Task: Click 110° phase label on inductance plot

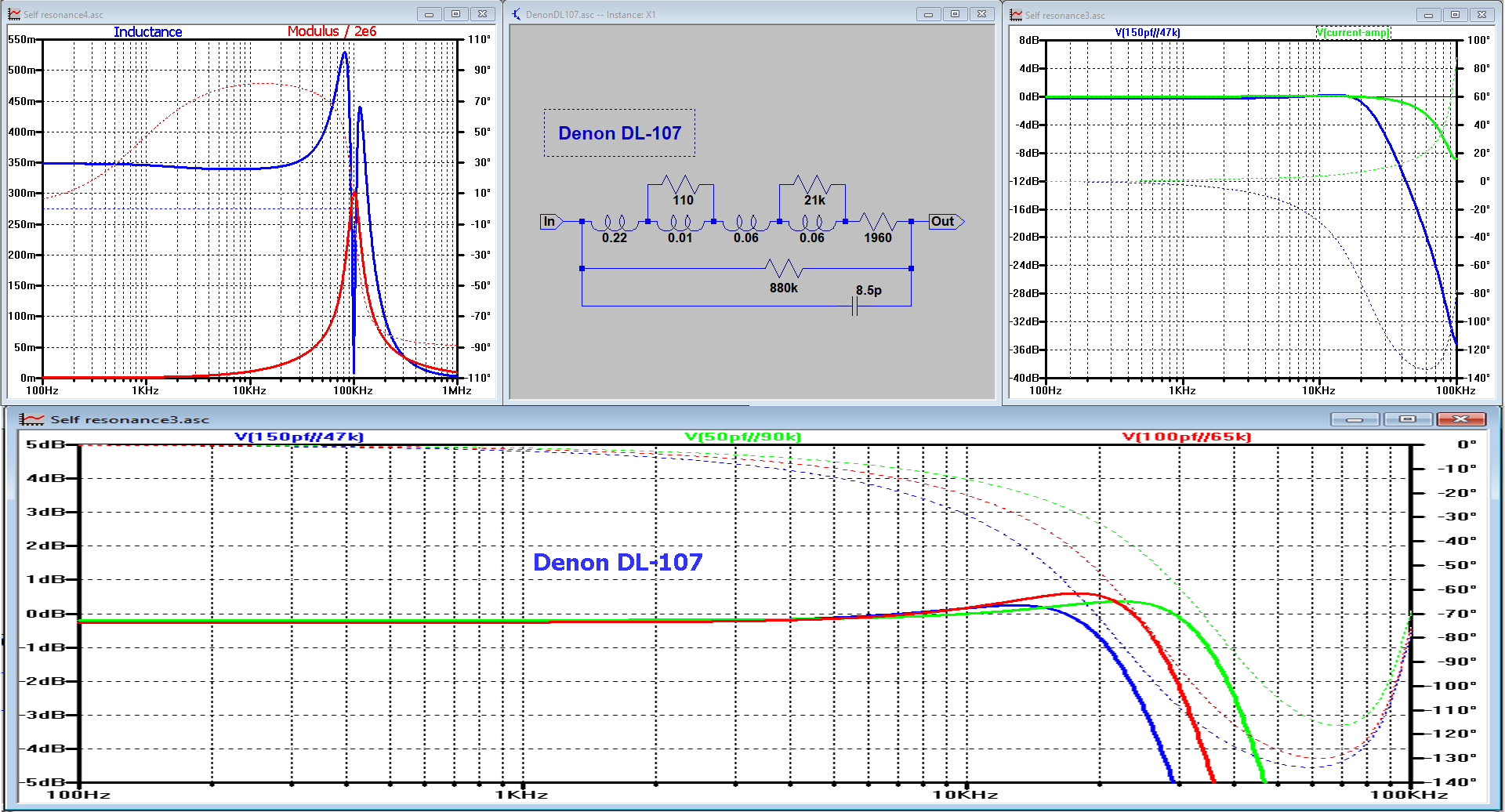Action: pyautogui.click(x=480, y=39)
